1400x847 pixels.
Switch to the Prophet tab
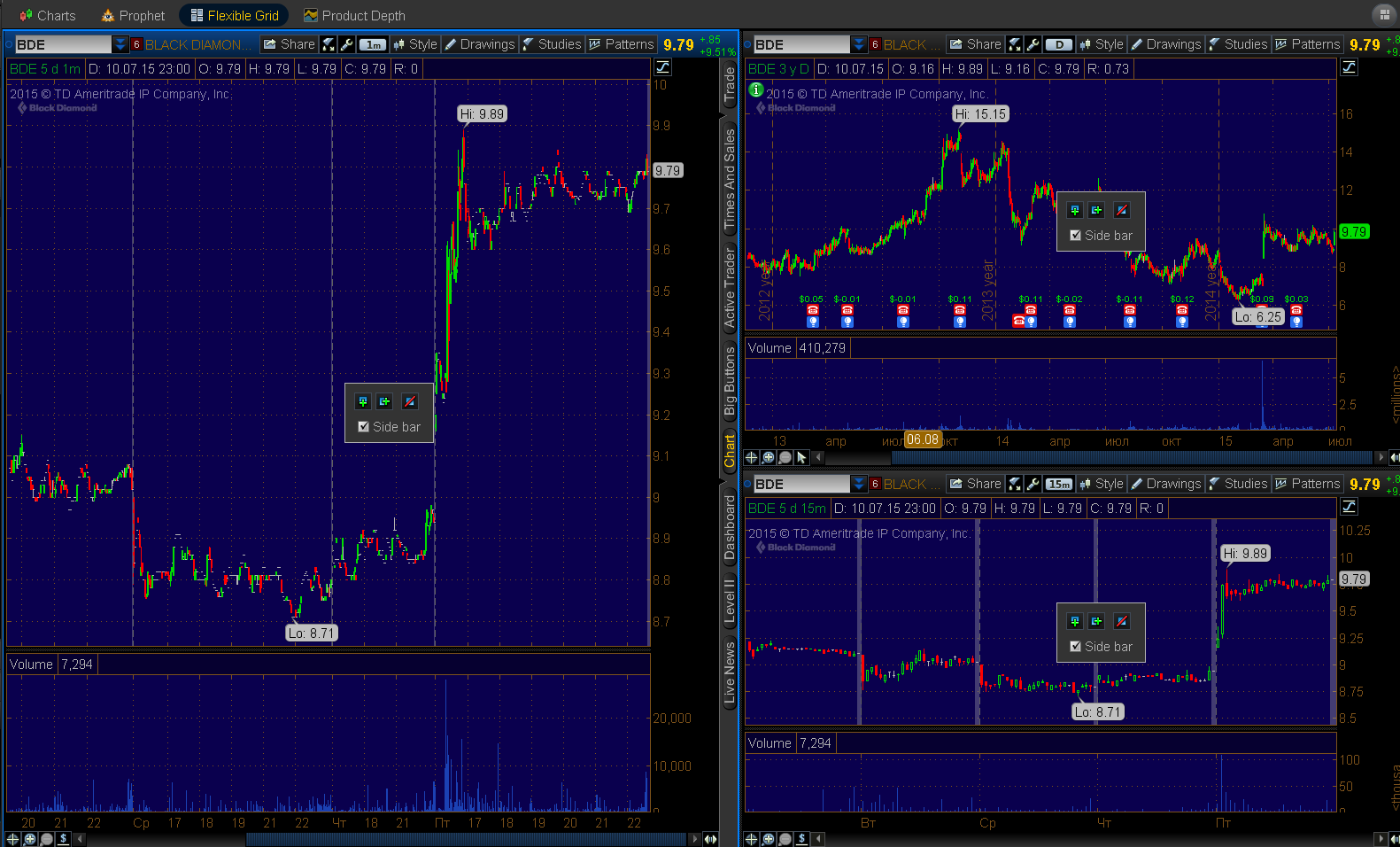click(x=133, y=15)
